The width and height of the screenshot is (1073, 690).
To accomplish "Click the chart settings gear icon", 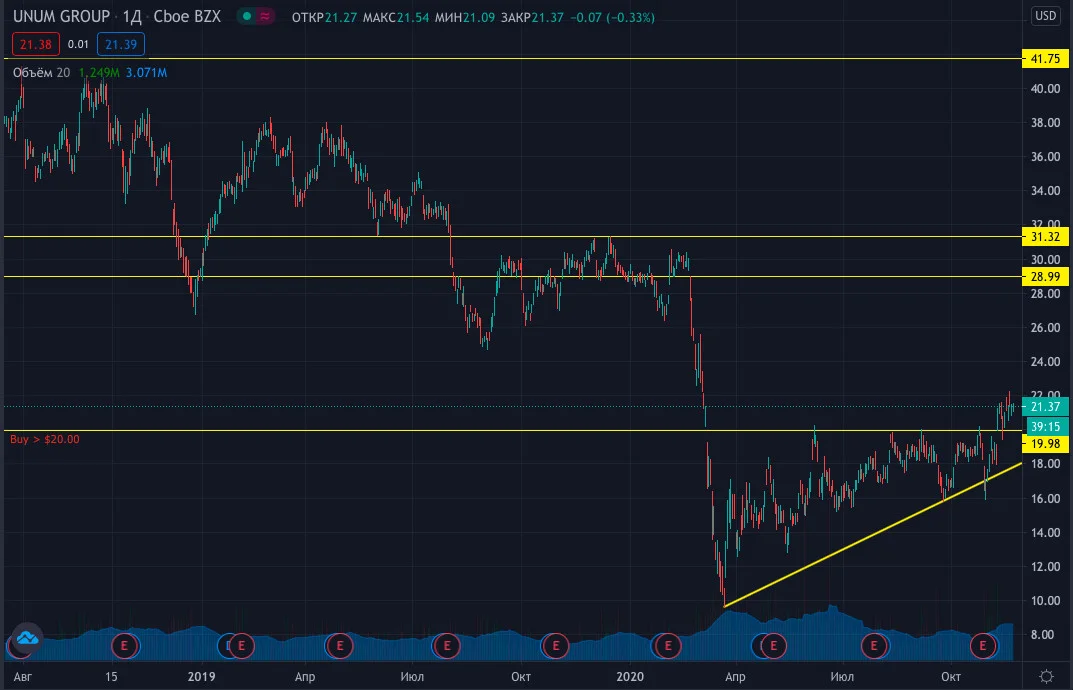I will click(1046, 676).
